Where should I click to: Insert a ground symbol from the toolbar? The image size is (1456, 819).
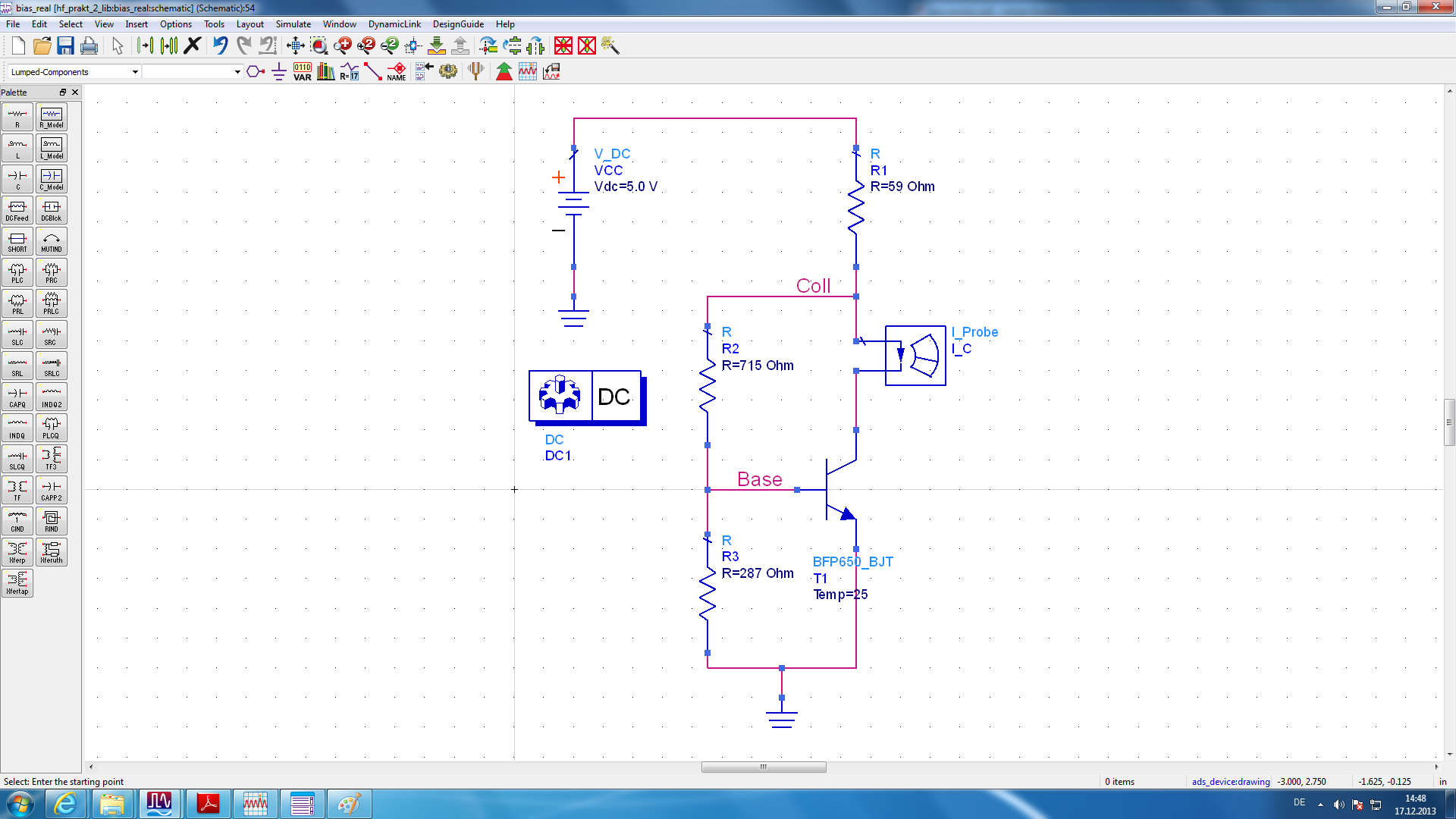pyautogui.click(x=278, y=72)
